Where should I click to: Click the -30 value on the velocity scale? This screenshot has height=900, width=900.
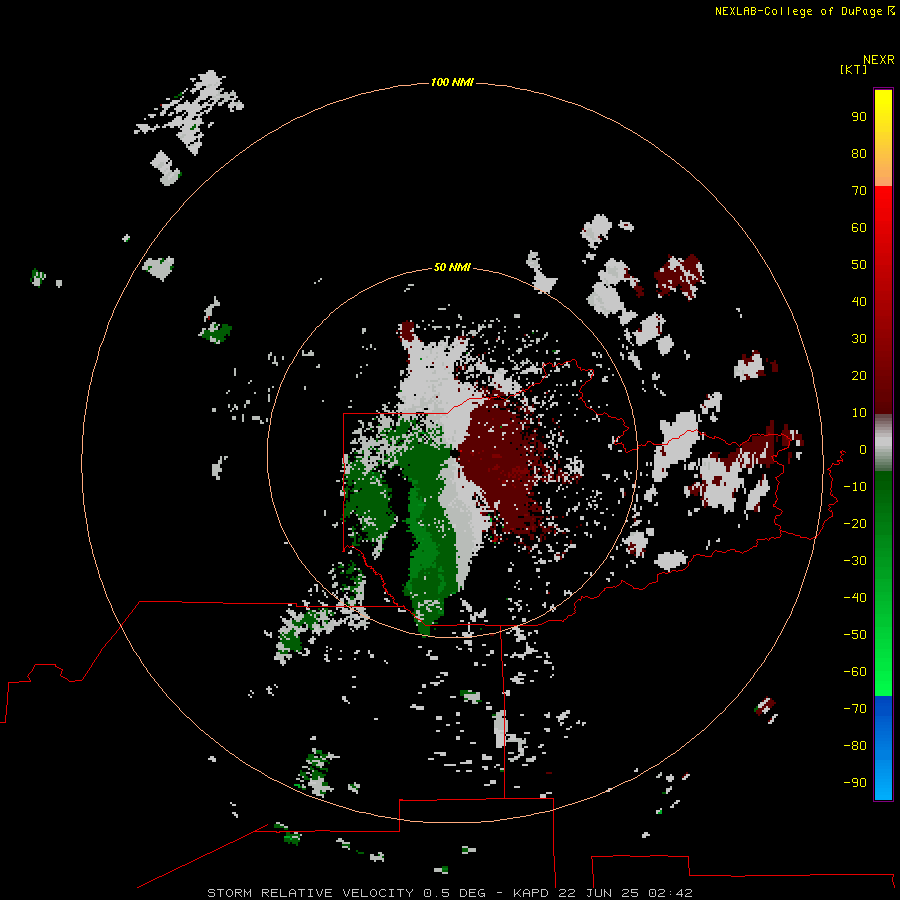click(855, 561)
